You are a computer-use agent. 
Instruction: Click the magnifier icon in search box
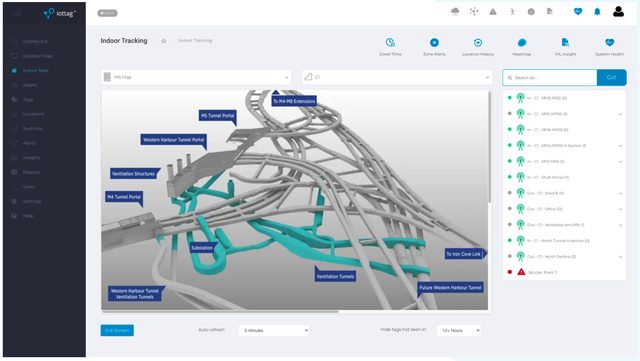click(x=510, y=78)
